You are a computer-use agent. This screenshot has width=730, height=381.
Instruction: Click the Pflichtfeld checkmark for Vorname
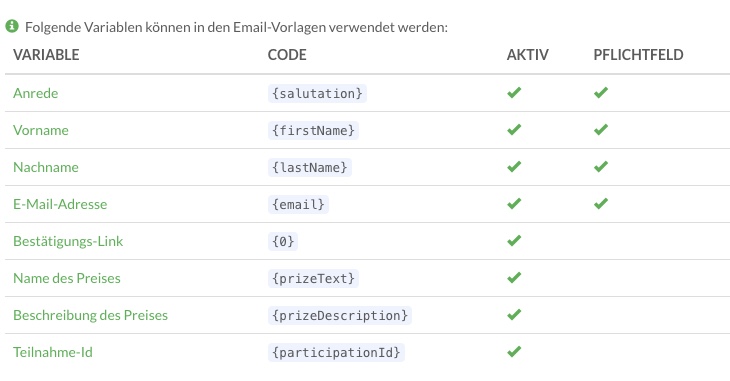[x=601, y=129]
